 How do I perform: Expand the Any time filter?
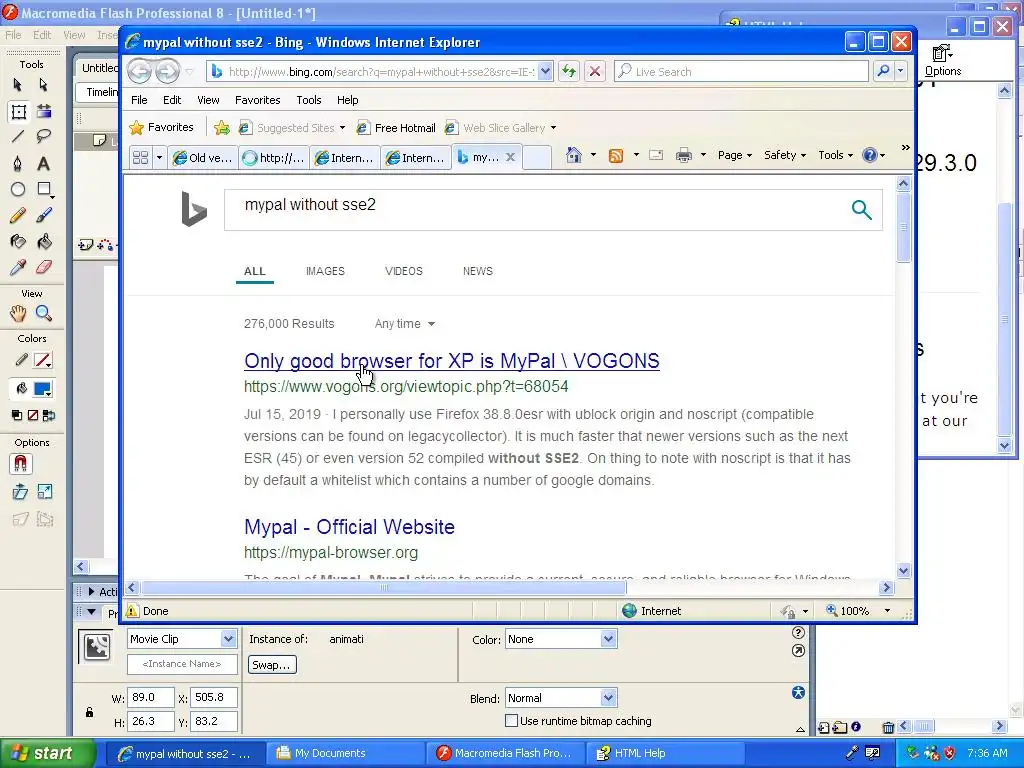click(404, 324)
